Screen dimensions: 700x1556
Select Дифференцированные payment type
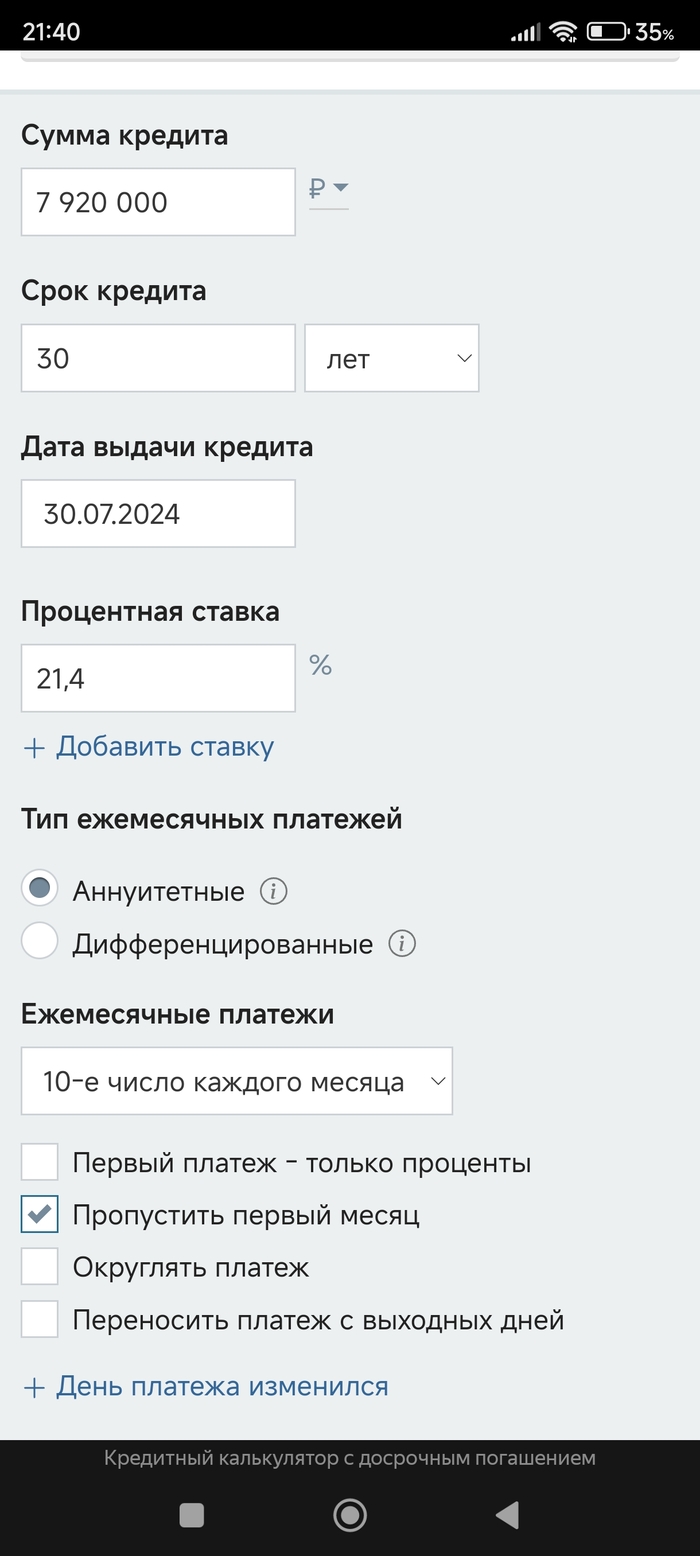[40, 942]
